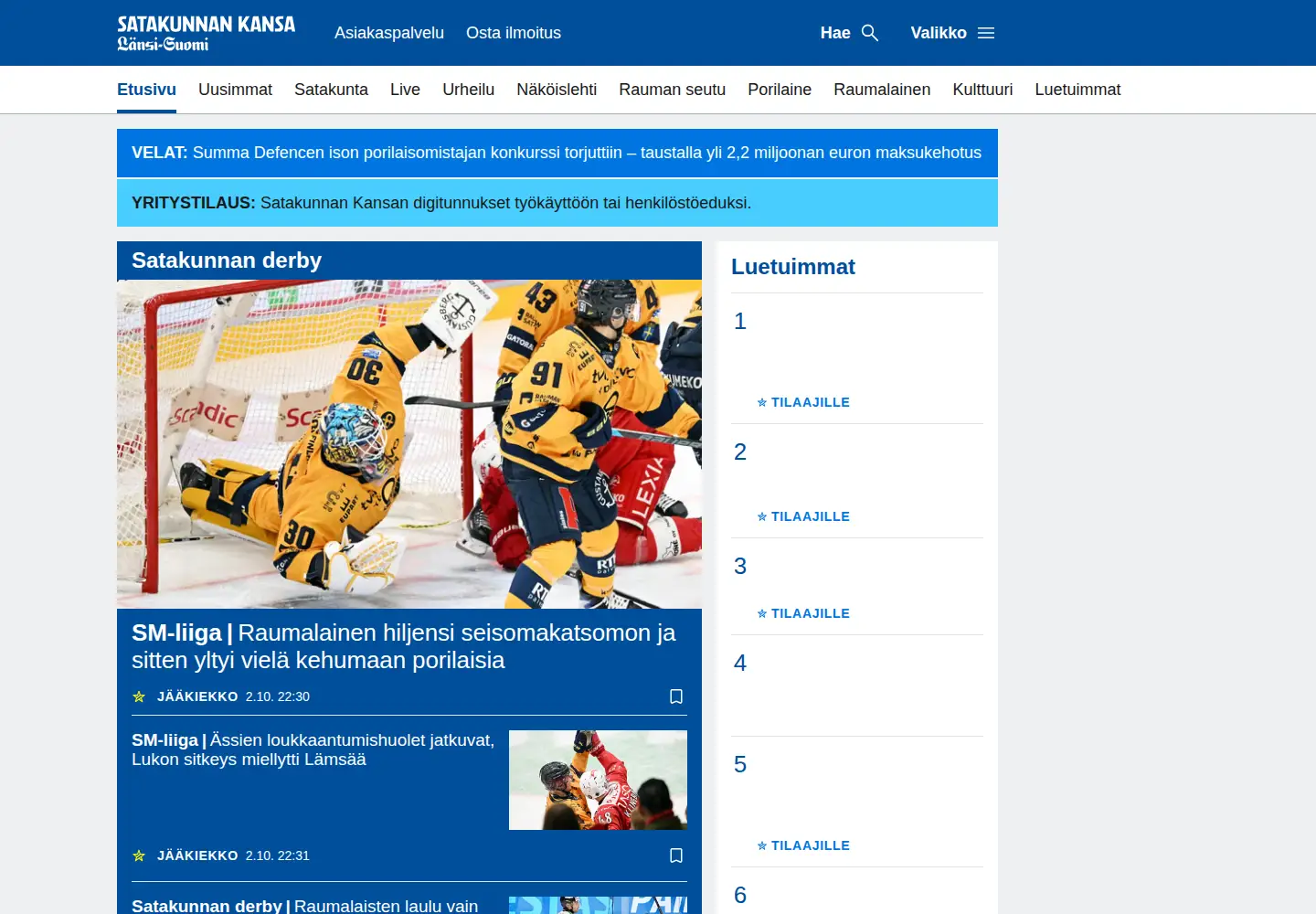Screen dimensions: 1316x914
Task: Open the Näköislehti tab
Action: [557, 90]
